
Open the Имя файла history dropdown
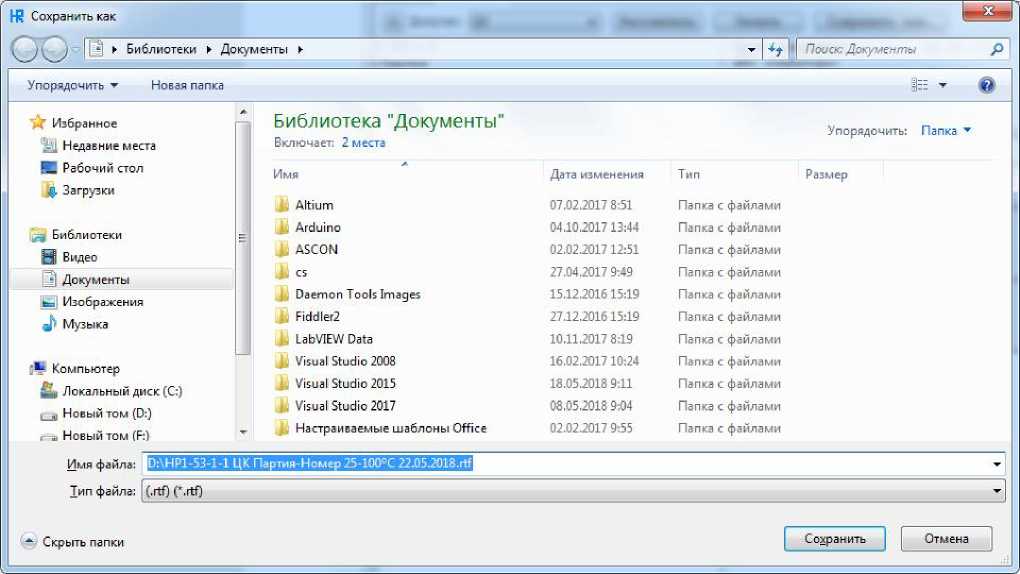point(996,464)
